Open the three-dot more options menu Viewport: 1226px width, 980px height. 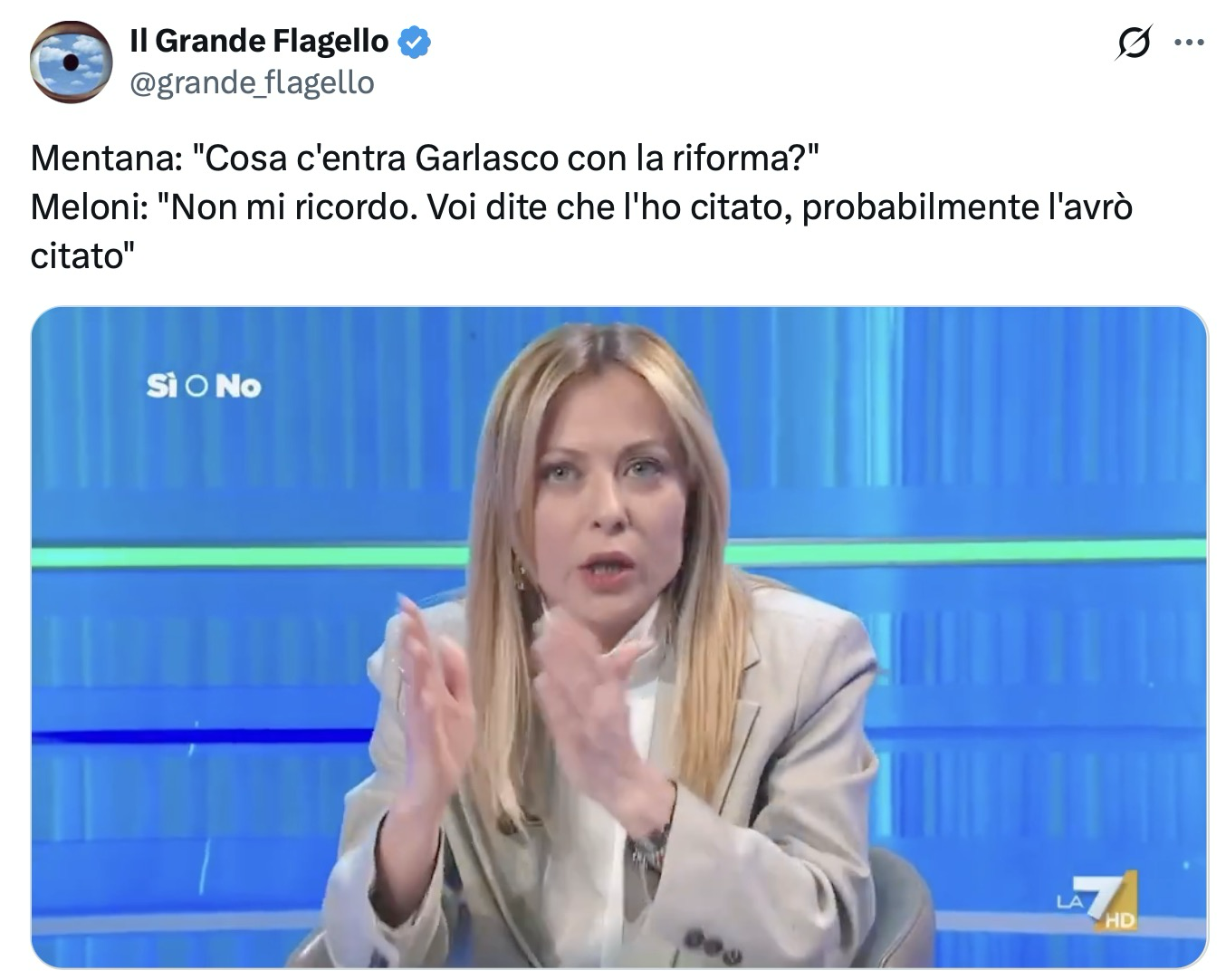tap(1189, 42)
